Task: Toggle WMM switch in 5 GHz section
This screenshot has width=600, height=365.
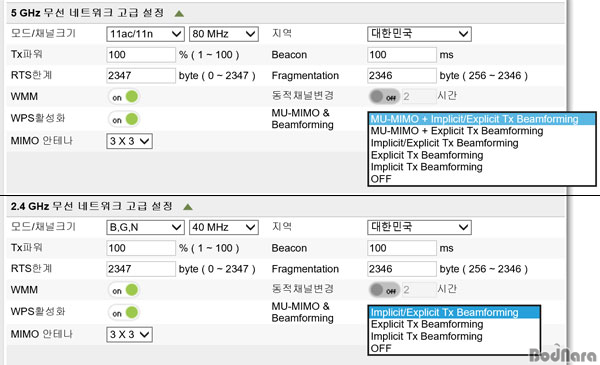Action: pos(124,97)
